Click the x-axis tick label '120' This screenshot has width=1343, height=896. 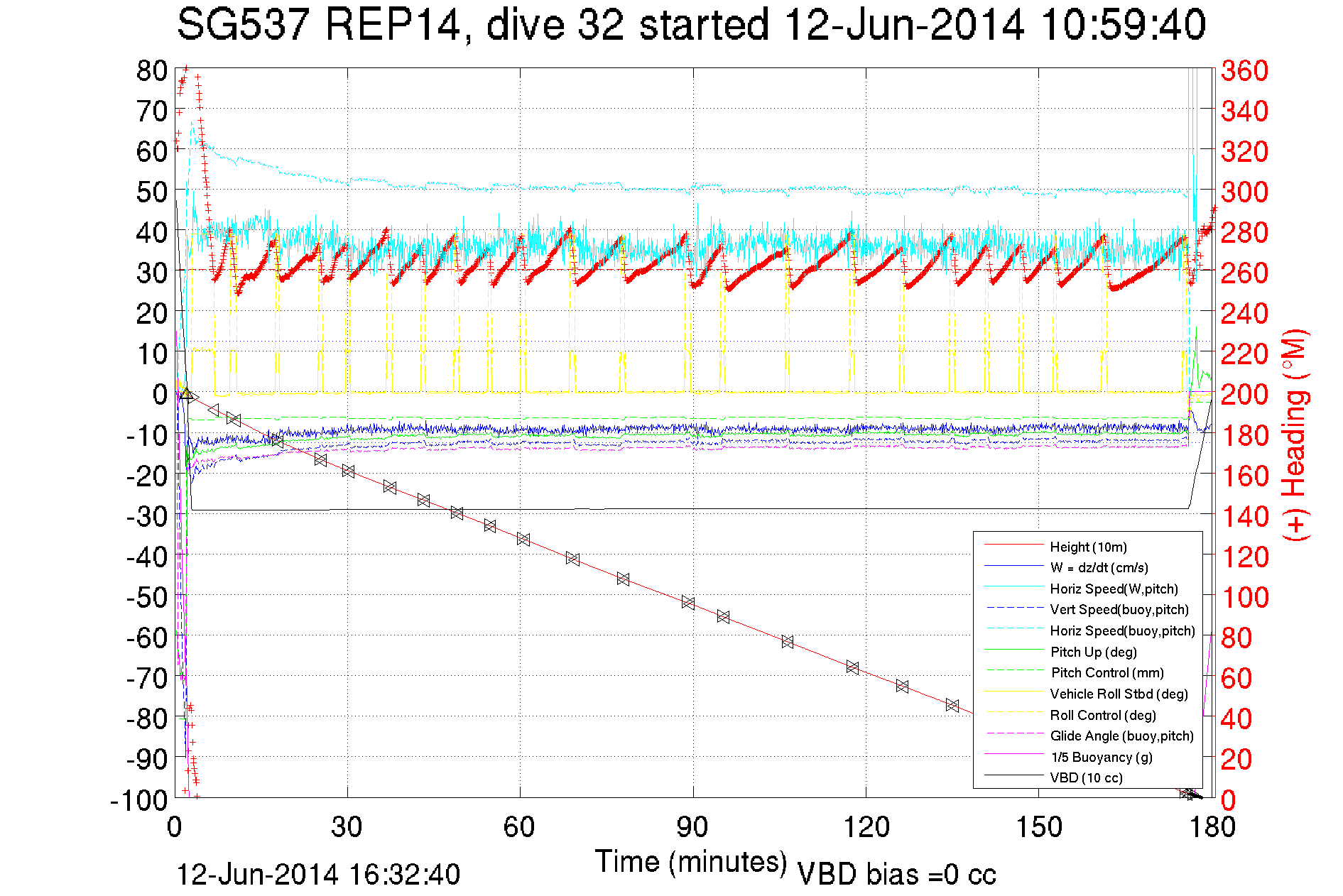(x=866, y=827)
